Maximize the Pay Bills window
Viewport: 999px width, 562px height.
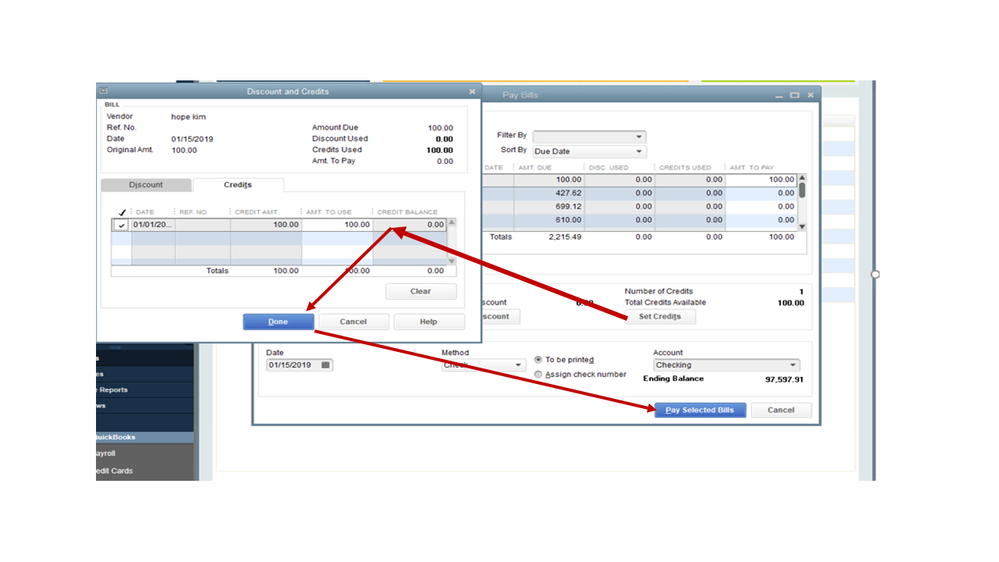click(794, 95)
